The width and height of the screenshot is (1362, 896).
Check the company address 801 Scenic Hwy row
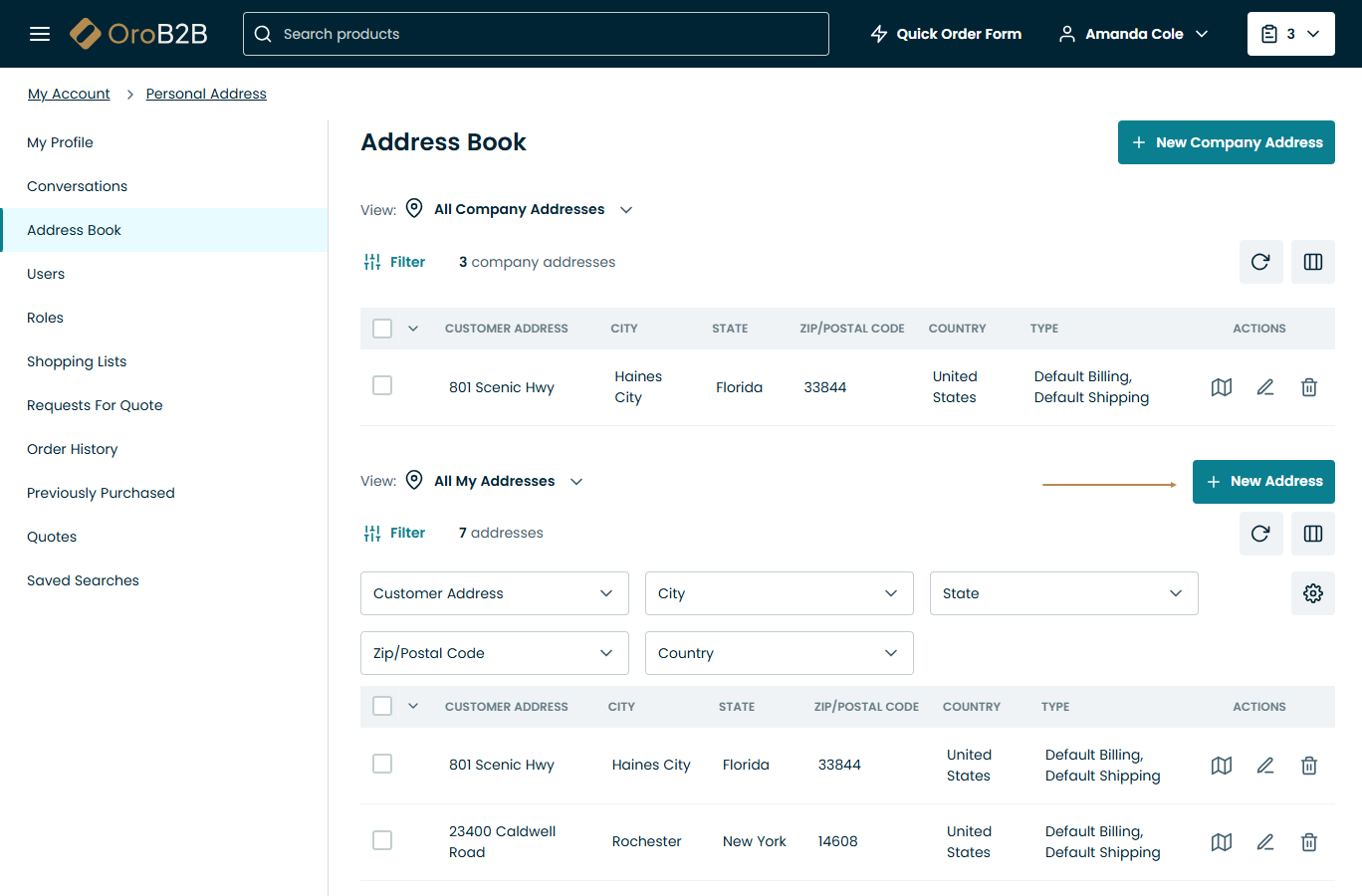pos(382,385)
